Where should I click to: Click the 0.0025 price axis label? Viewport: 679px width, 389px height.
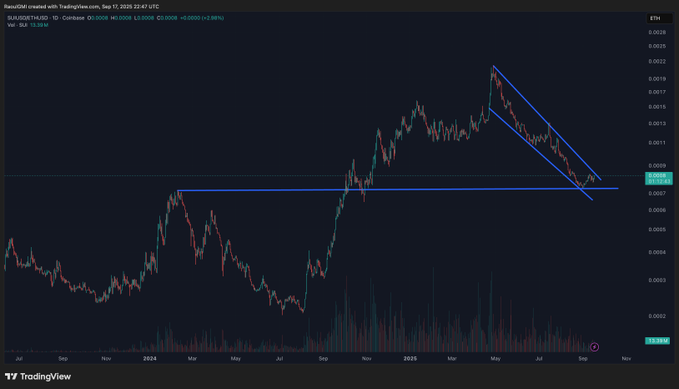657,46
